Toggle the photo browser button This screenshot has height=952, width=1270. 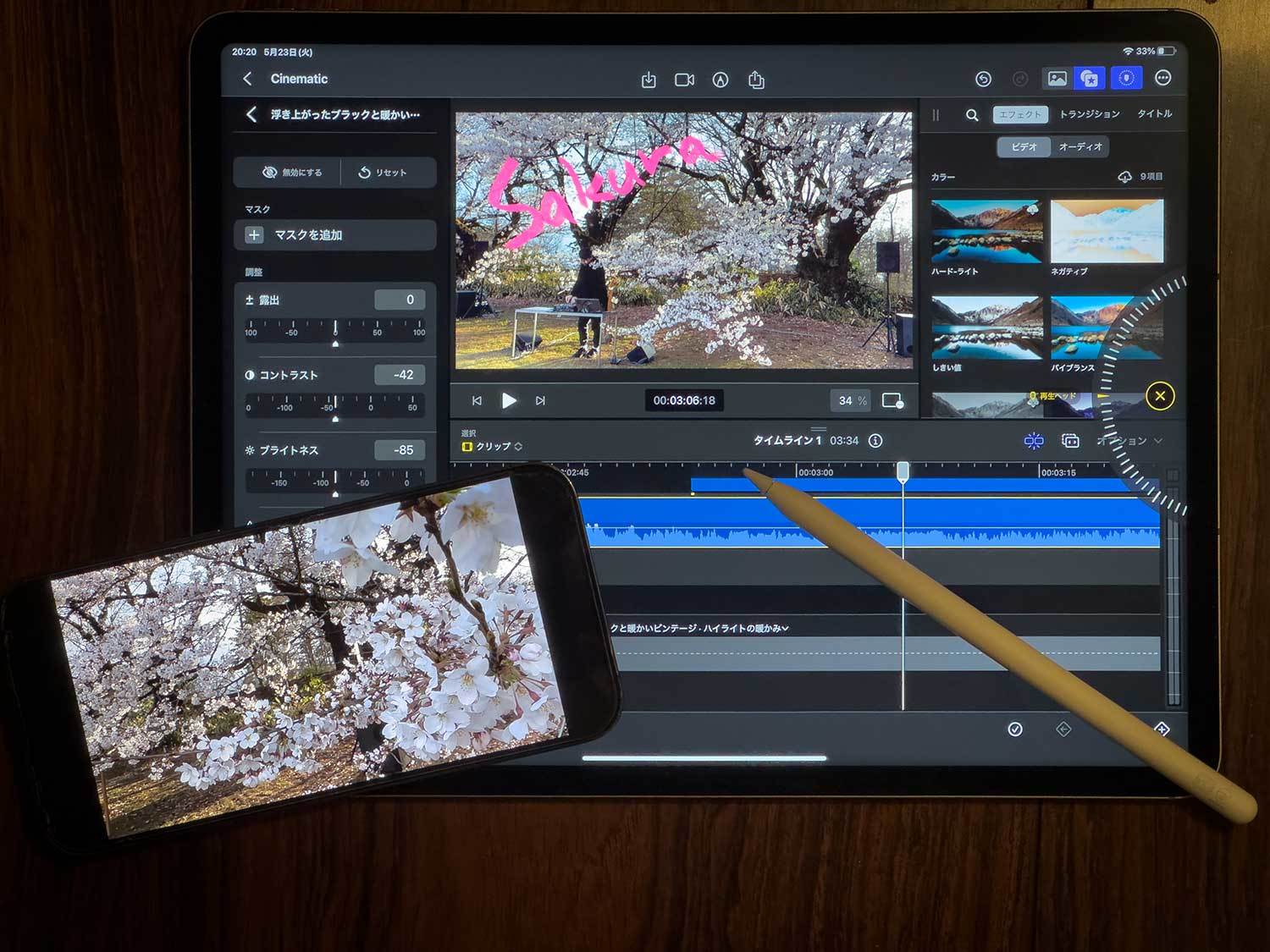pos(1057,79)
